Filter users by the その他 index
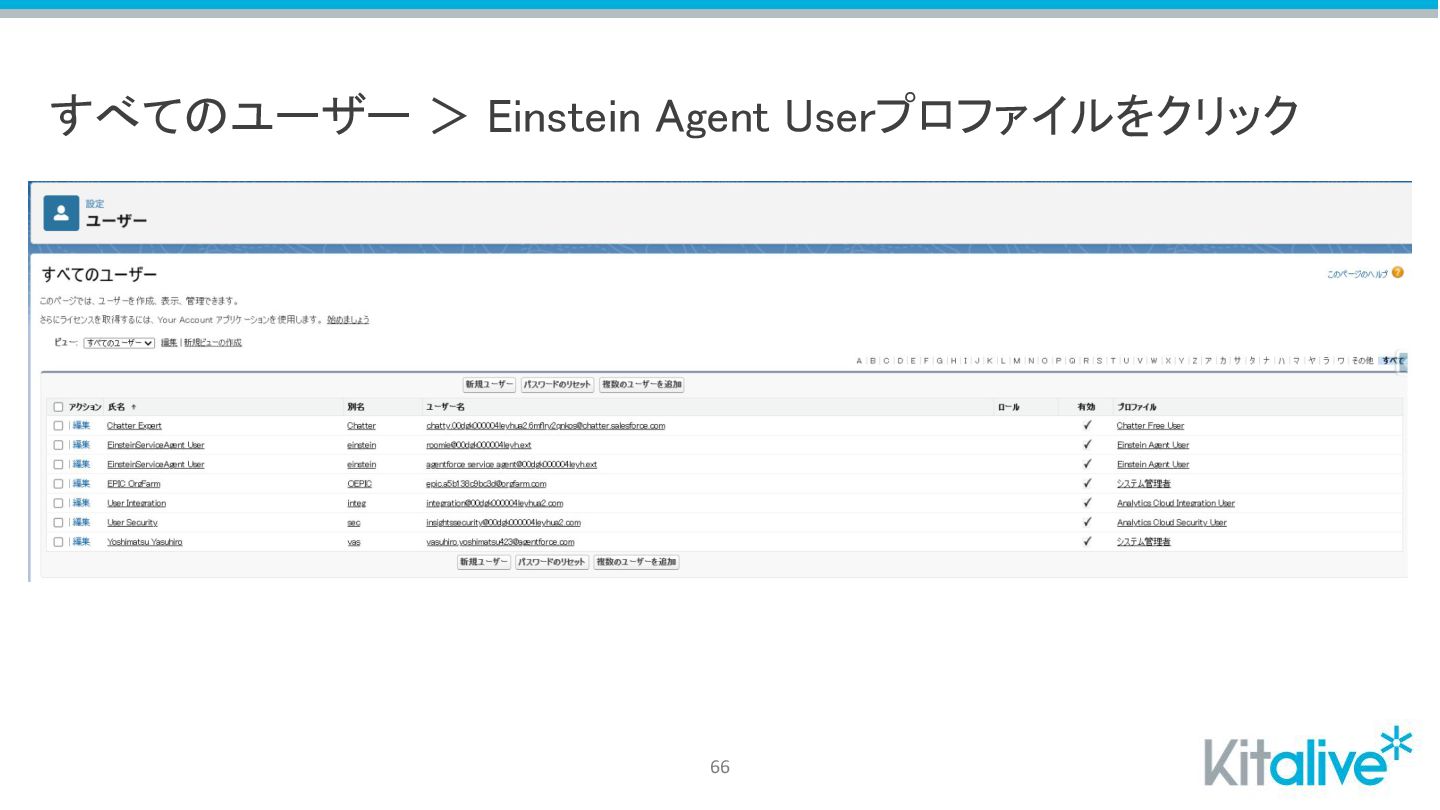 point(1362,361)
